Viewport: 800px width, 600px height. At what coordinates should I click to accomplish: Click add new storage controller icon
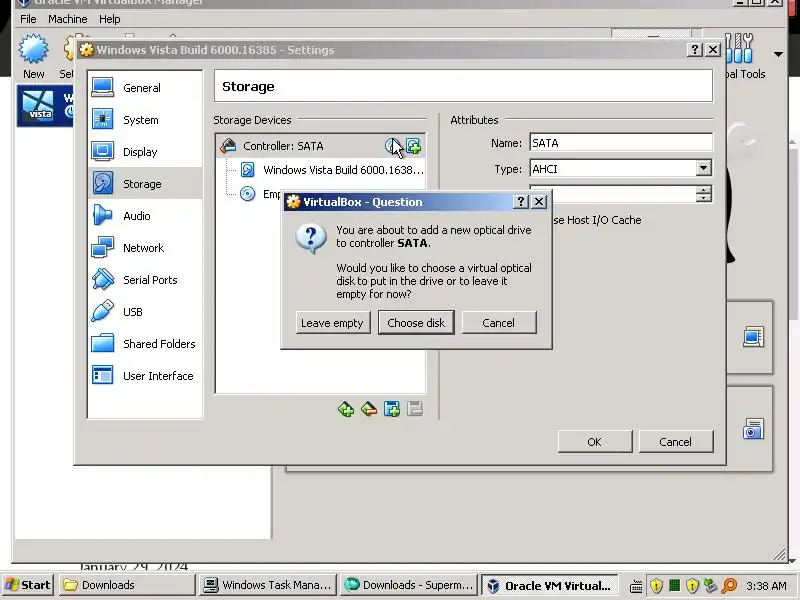coord(346,409)
